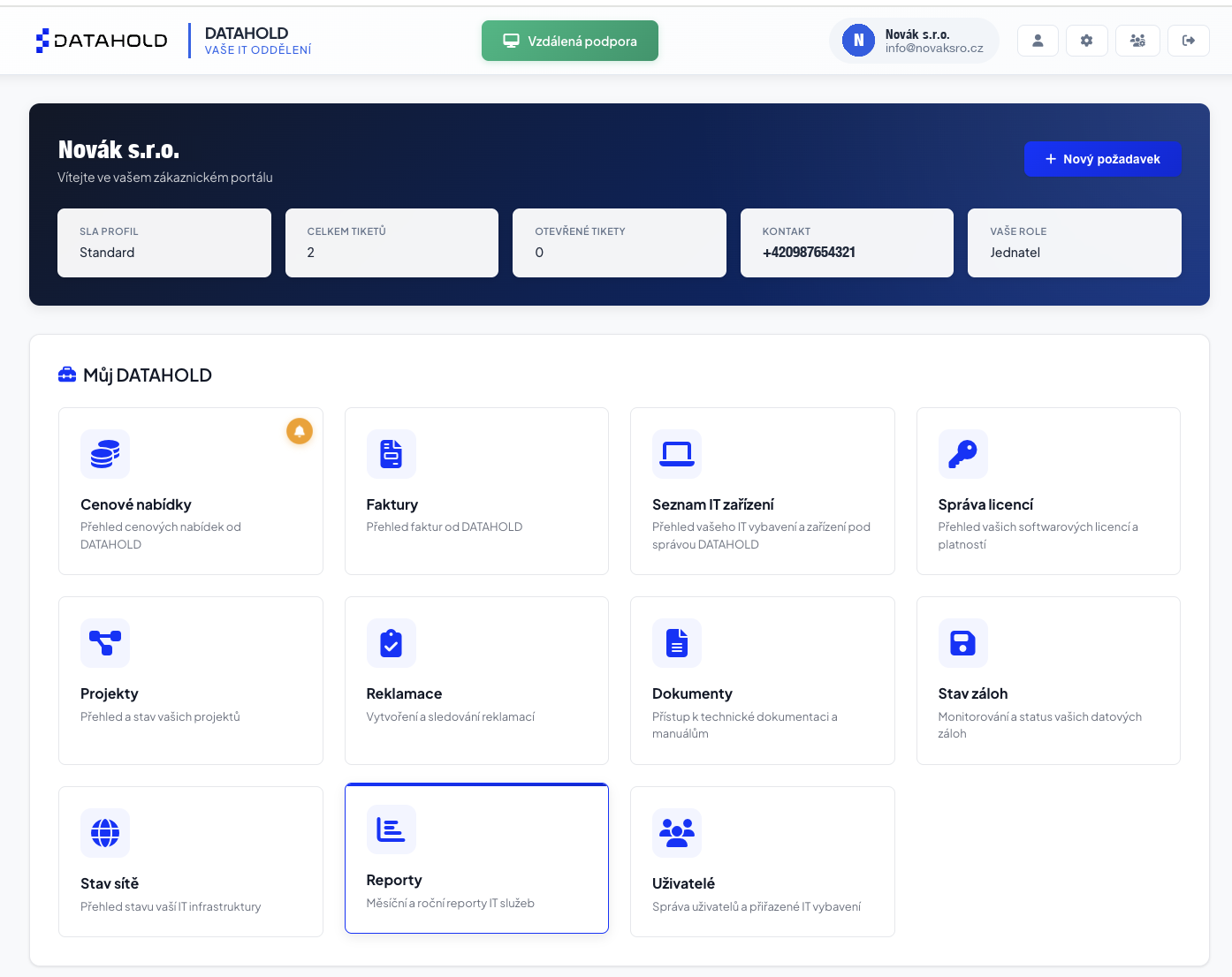Click the Správa licencí key icon
1232x977 pixels.
coord(963,454)
